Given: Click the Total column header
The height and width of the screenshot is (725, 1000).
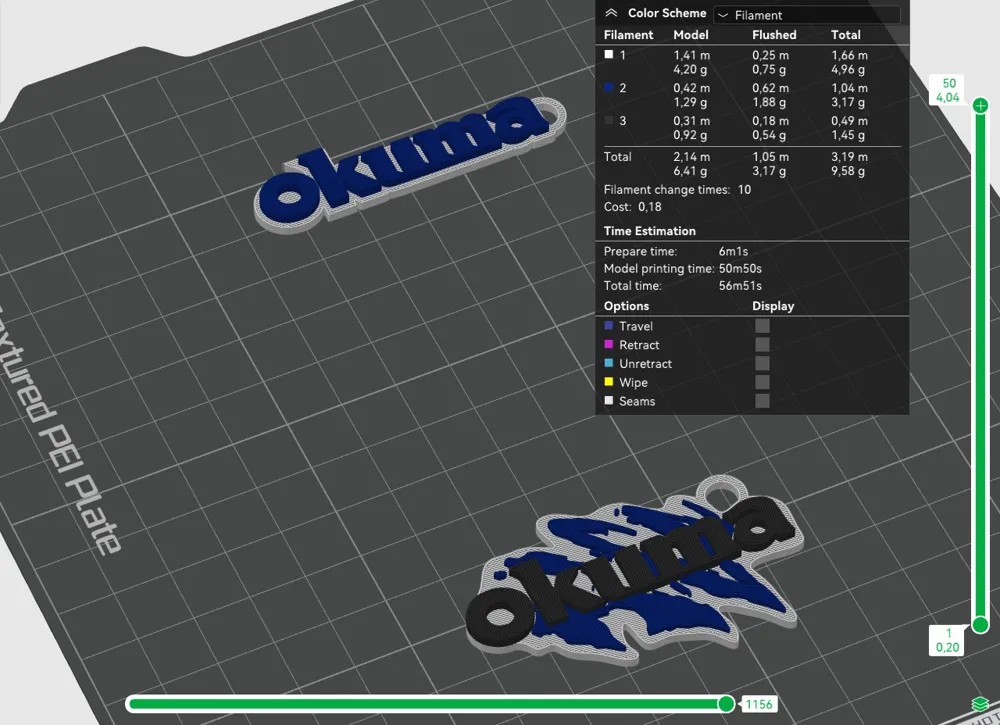Looking at the screenshot, I should coord(846,35).
